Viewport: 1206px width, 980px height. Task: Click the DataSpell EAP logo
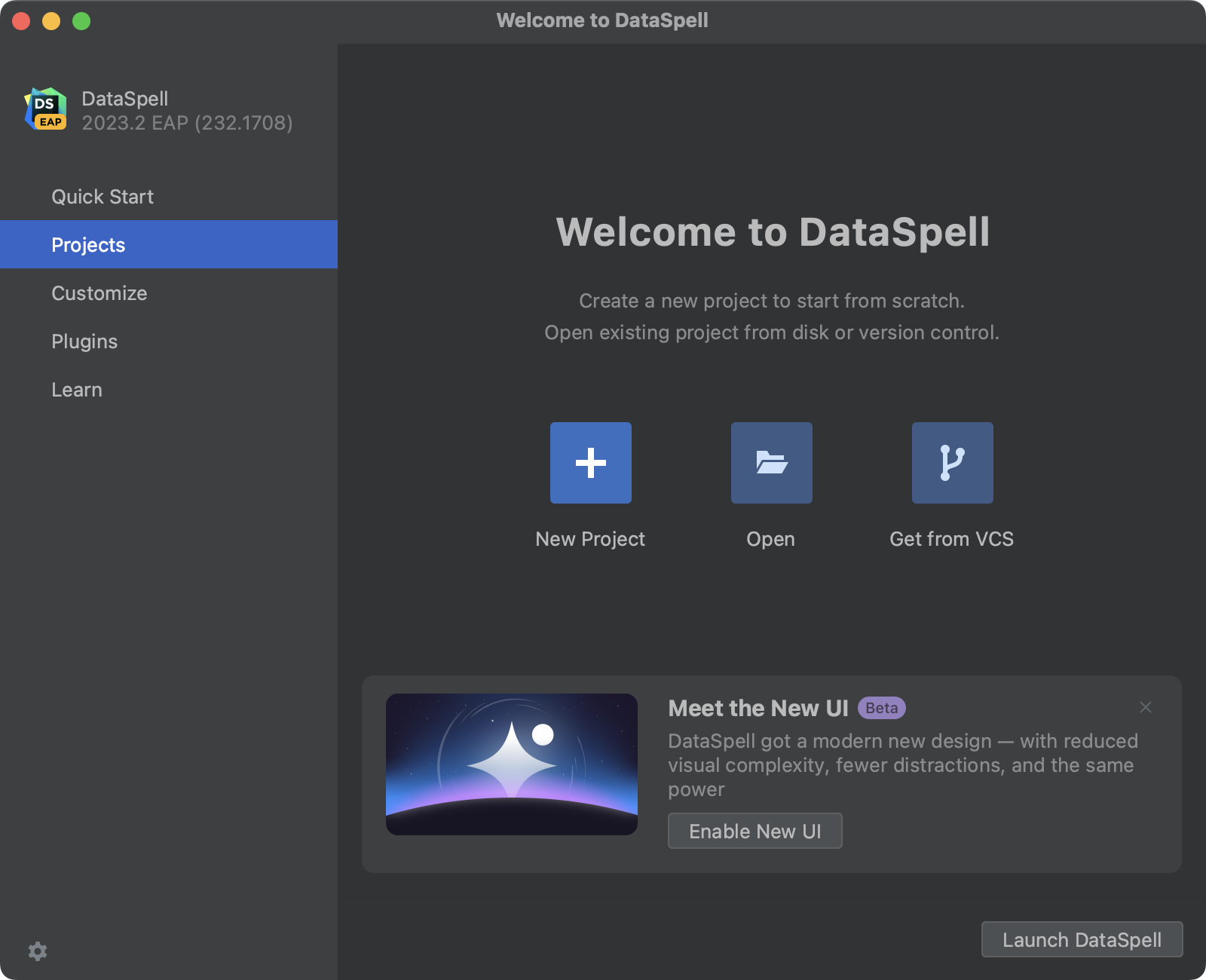[x=44, y=110]
